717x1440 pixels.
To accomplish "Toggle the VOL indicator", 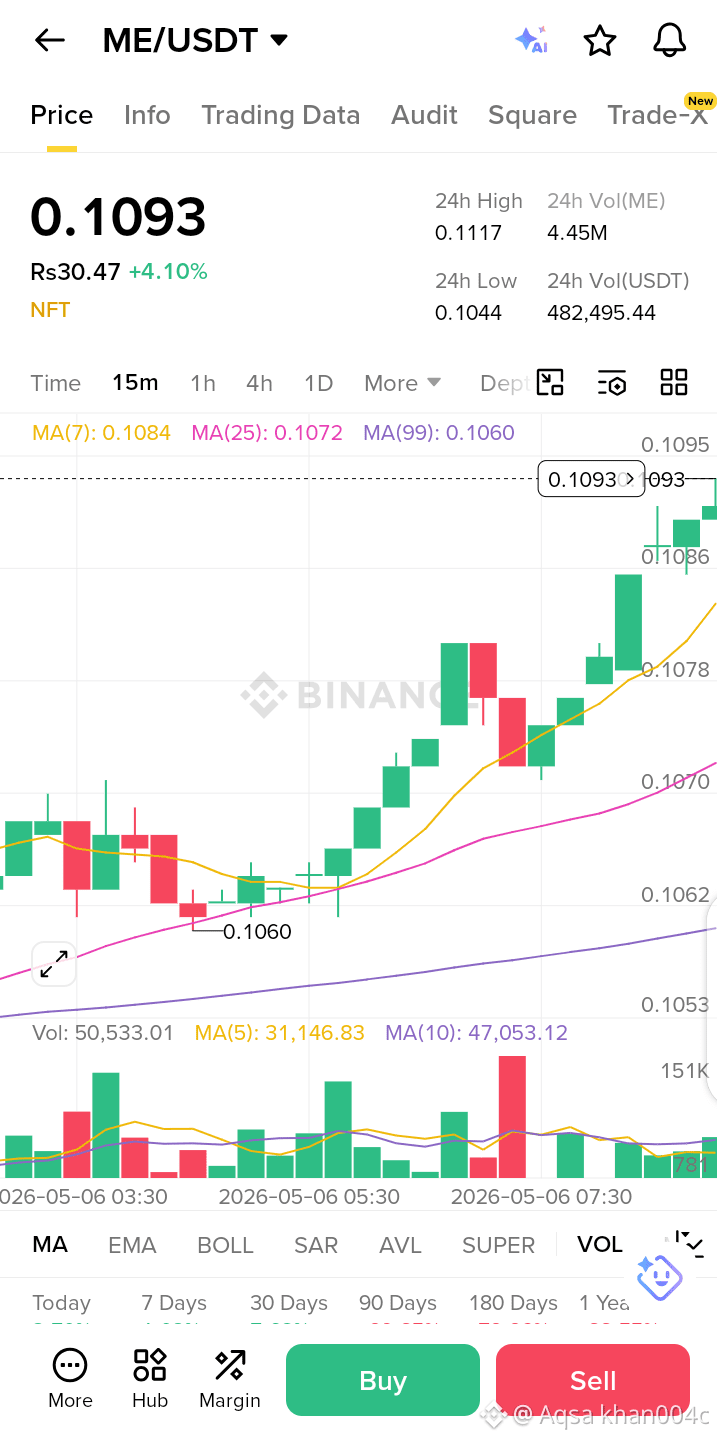I will 600,1245.
